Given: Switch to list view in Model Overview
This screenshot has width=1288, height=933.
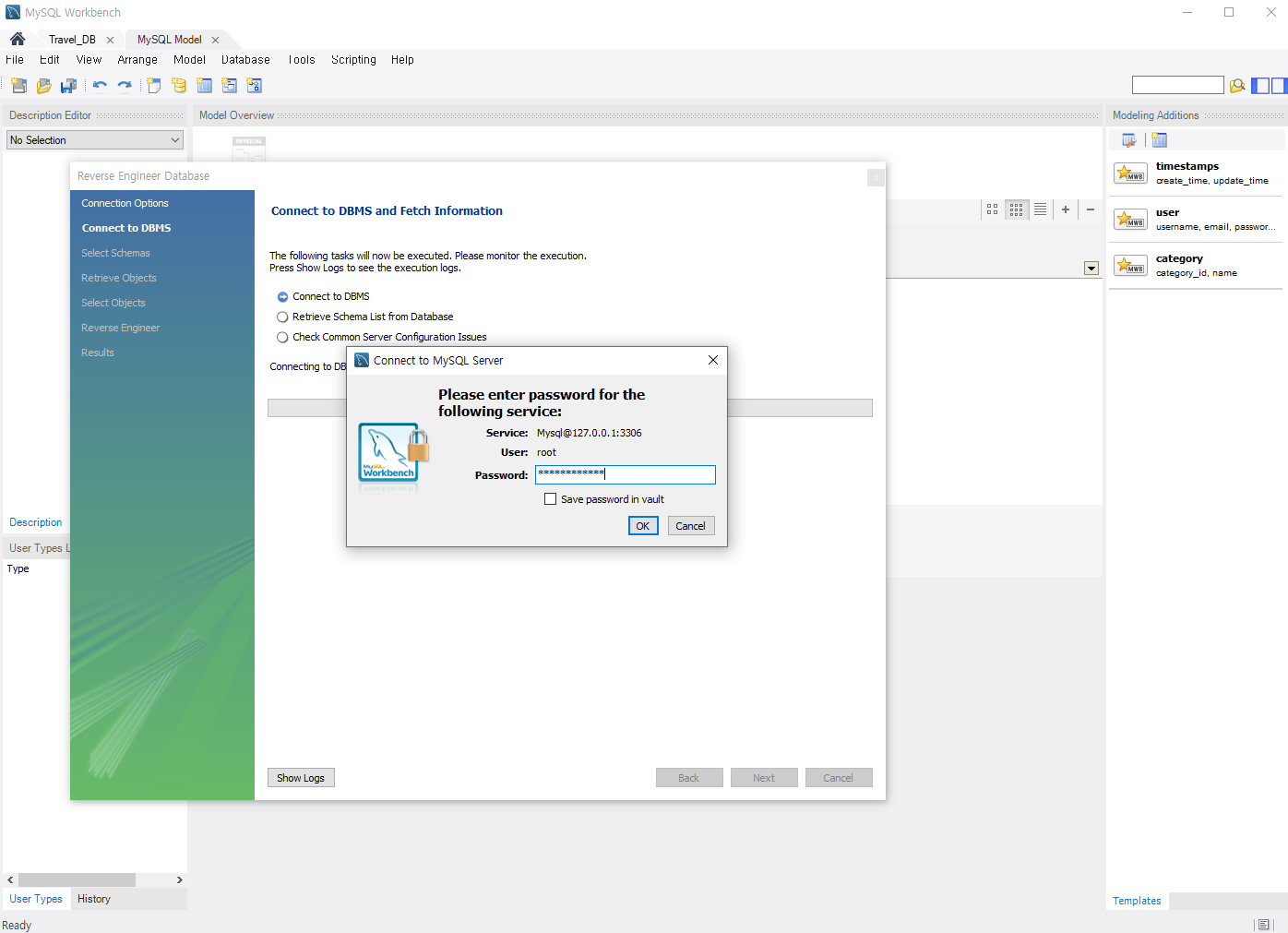Looking at the screenshot, I should point(1040,209).
